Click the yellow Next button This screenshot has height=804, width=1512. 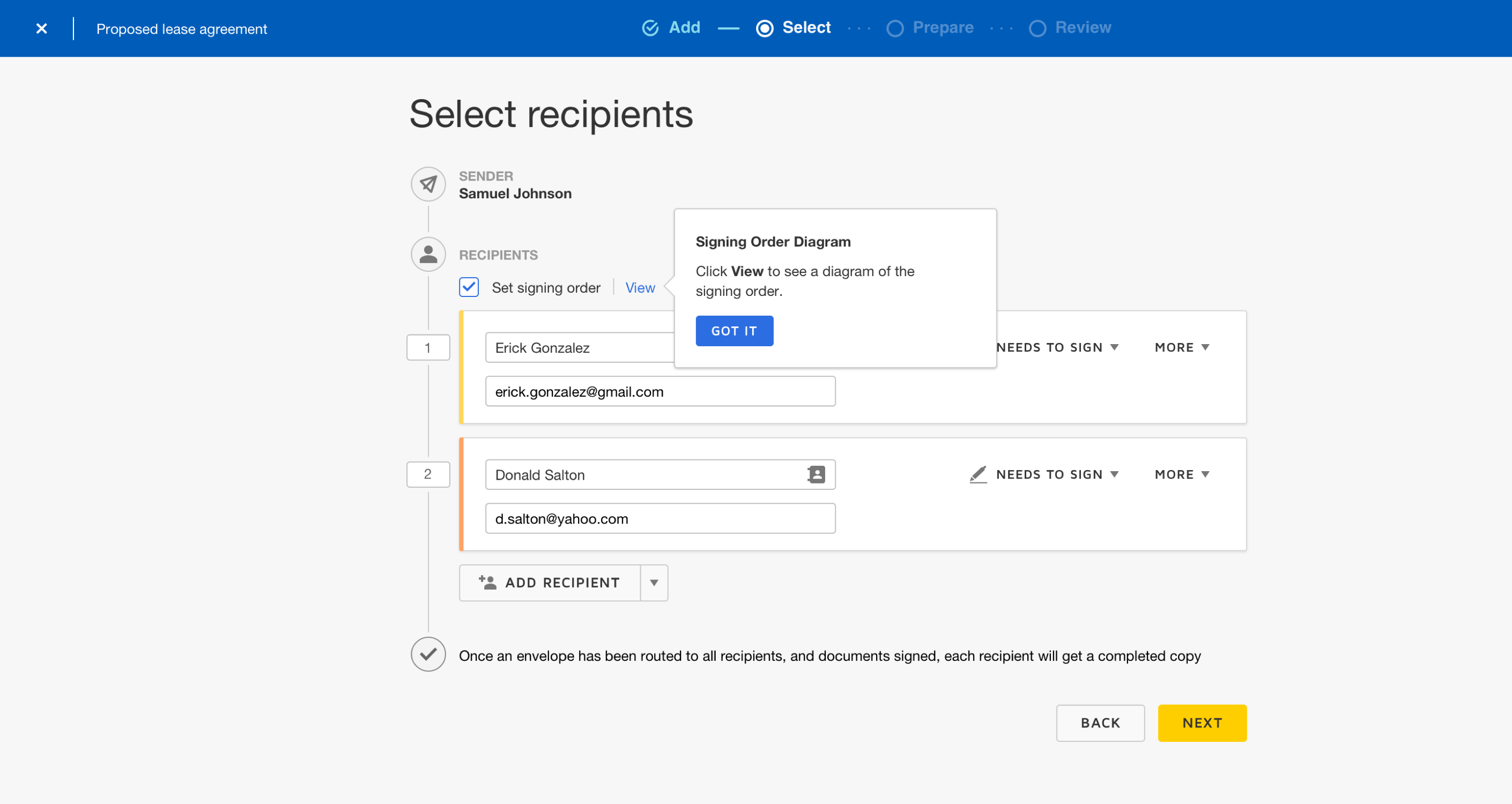(1202, 723)
